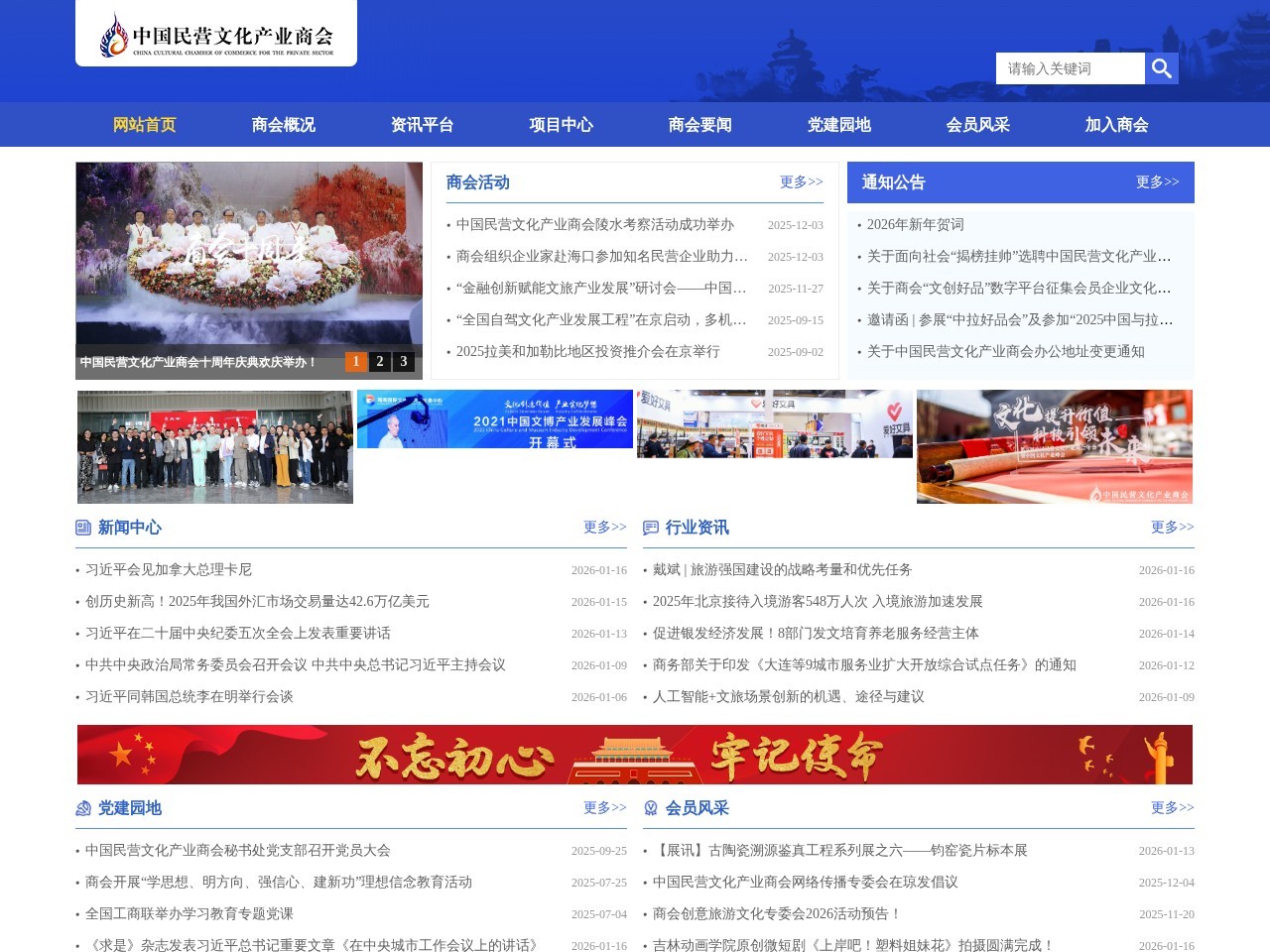Click the 党建园地 section icon
Image resolution: width=1270 pixels, height=952 pixels.
[x=83, y=808]
